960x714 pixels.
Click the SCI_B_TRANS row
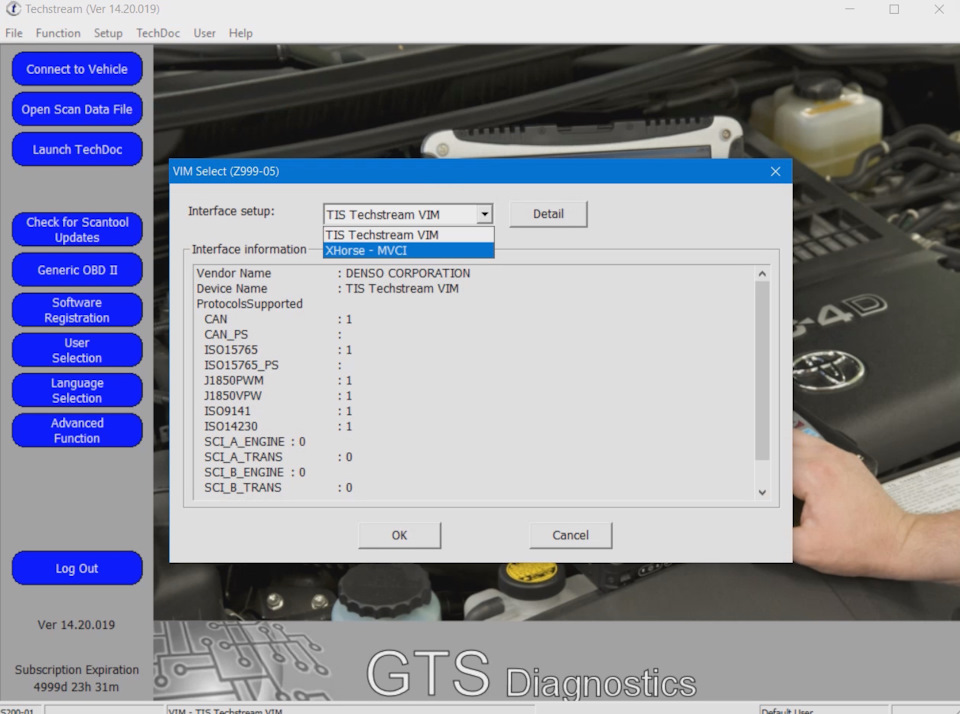[x=278, y=487]
